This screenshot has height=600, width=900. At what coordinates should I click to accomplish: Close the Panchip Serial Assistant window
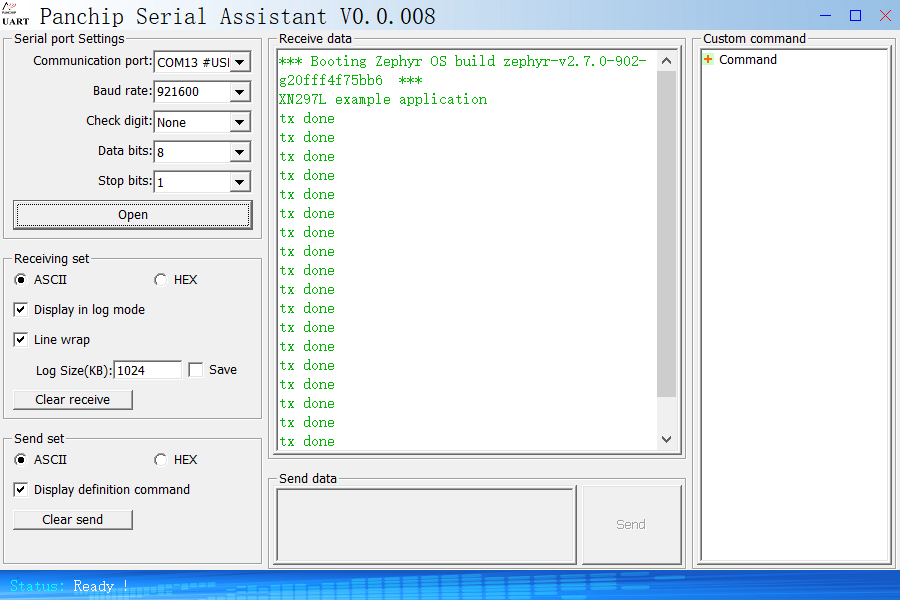click(885, 16)
